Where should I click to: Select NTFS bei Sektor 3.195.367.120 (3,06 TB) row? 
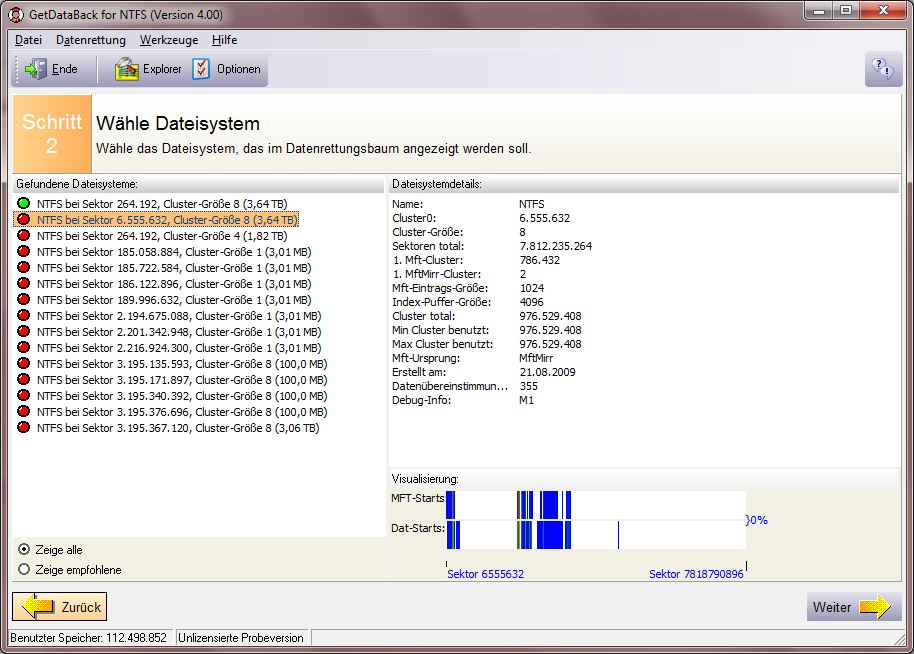(x=178, y=427)
